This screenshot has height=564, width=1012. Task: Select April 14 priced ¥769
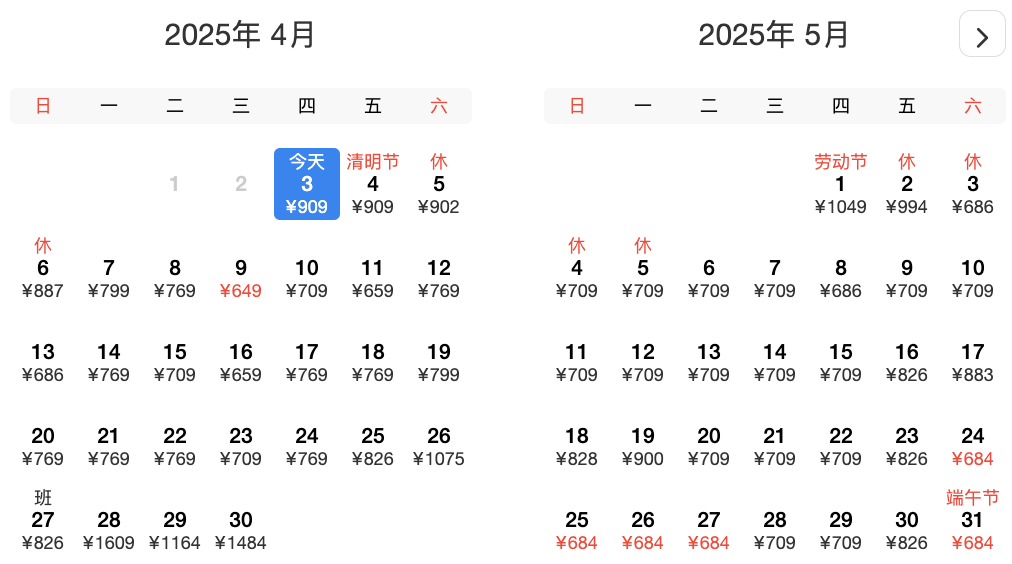tap(108, 363)
